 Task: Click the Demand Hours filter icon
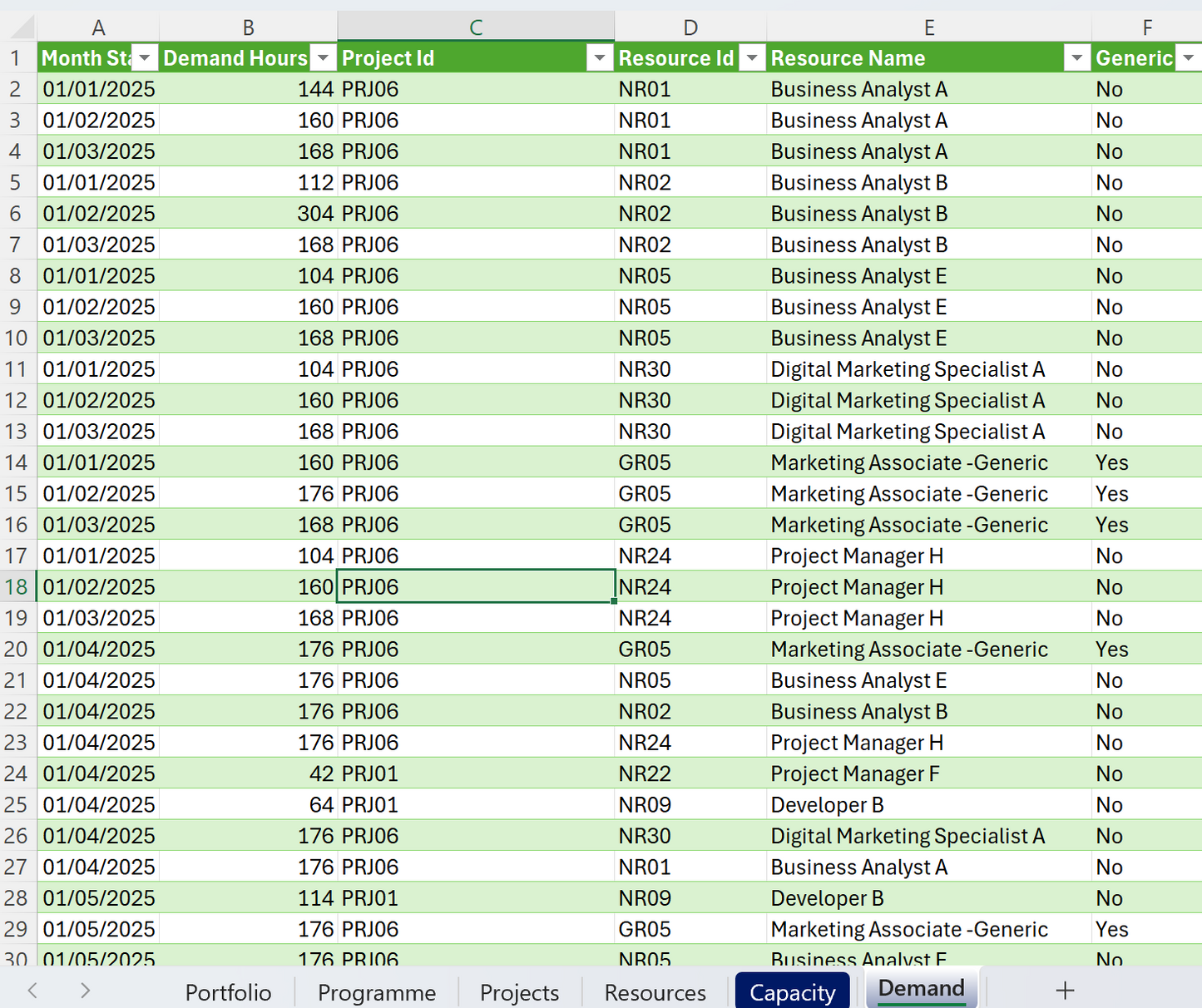point(324,57)
